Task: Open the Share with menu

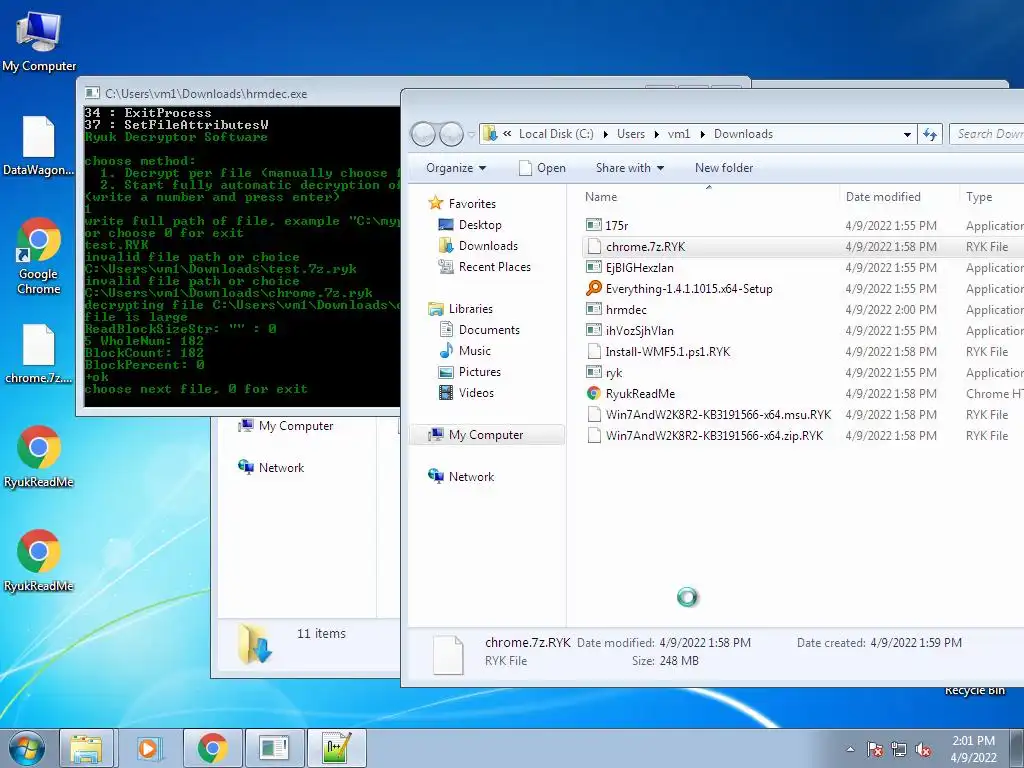Action: [630, 168]
